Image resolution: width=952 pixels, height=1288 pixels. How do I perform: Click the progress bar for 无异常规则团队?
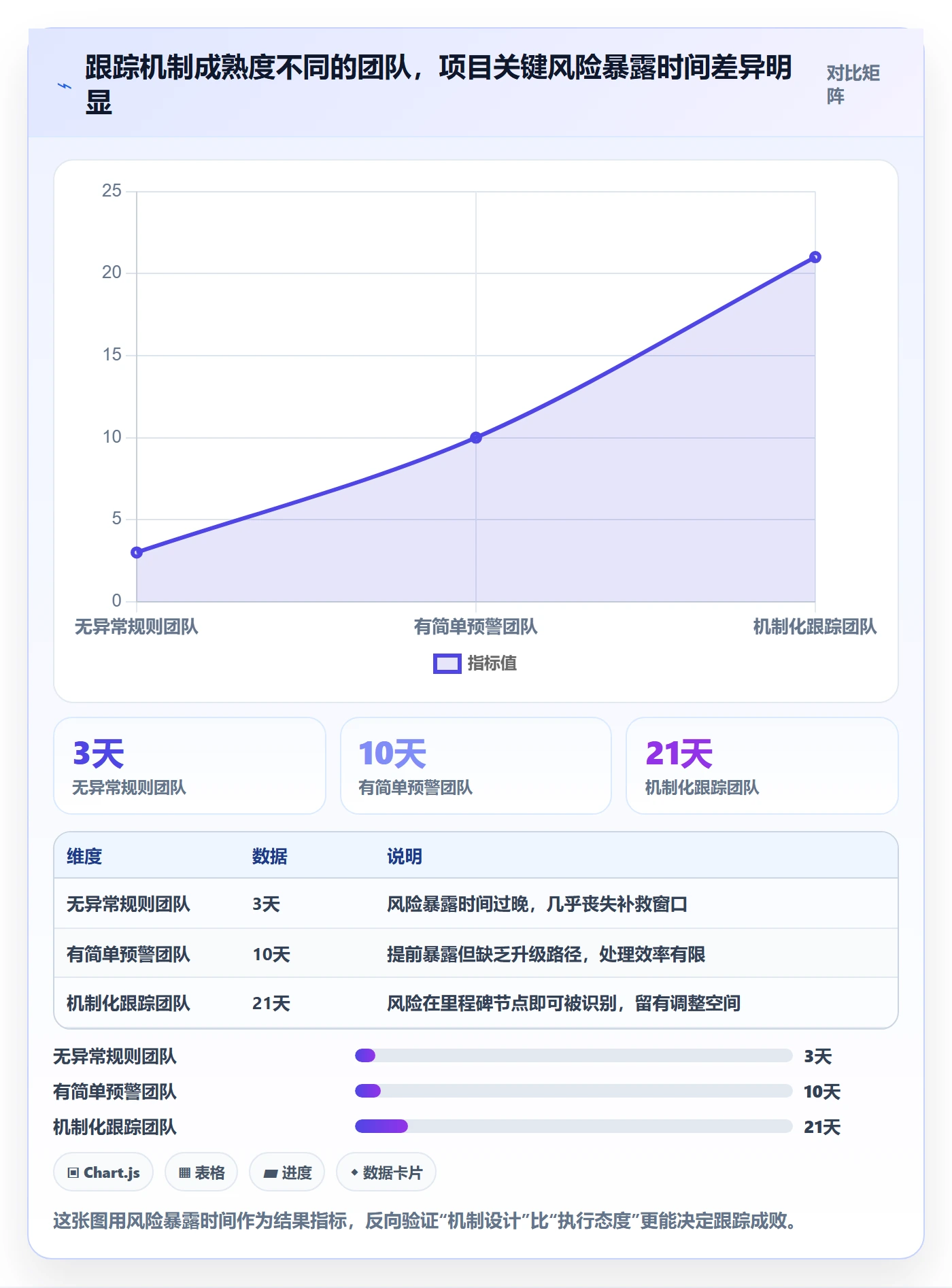click(573, 1055)
